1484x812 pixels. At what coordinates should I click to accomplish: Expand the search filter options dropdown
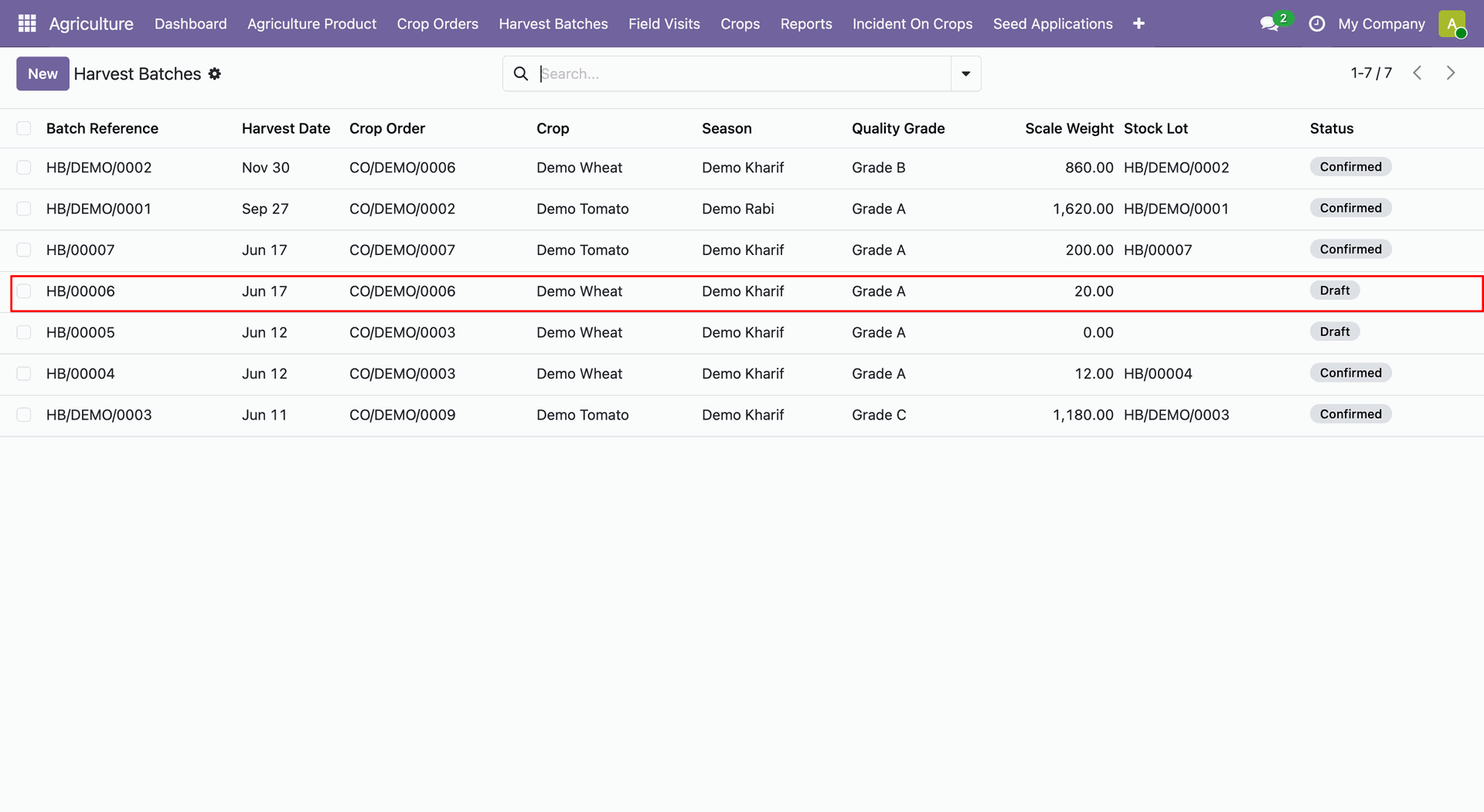pyautogui.click(x=966, y=73)
